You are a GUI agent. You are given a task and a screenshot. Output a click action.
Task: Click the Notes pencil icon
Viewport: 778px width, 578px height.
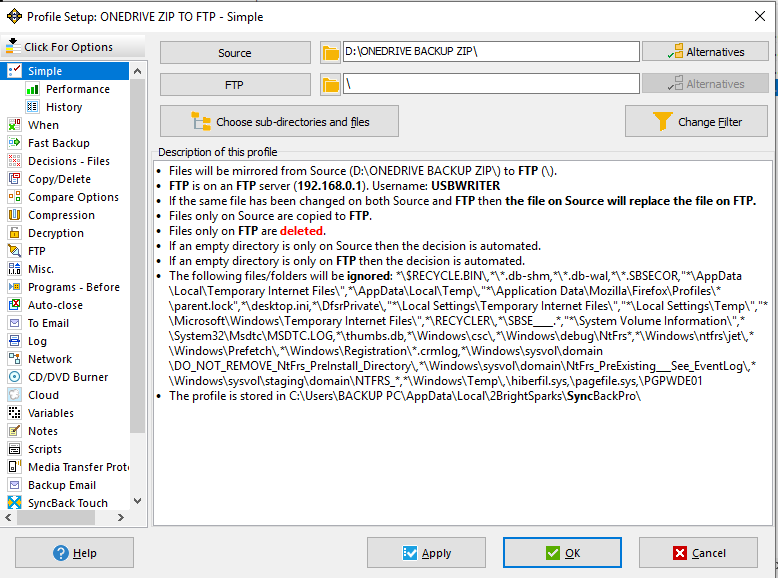click(14, 431)
